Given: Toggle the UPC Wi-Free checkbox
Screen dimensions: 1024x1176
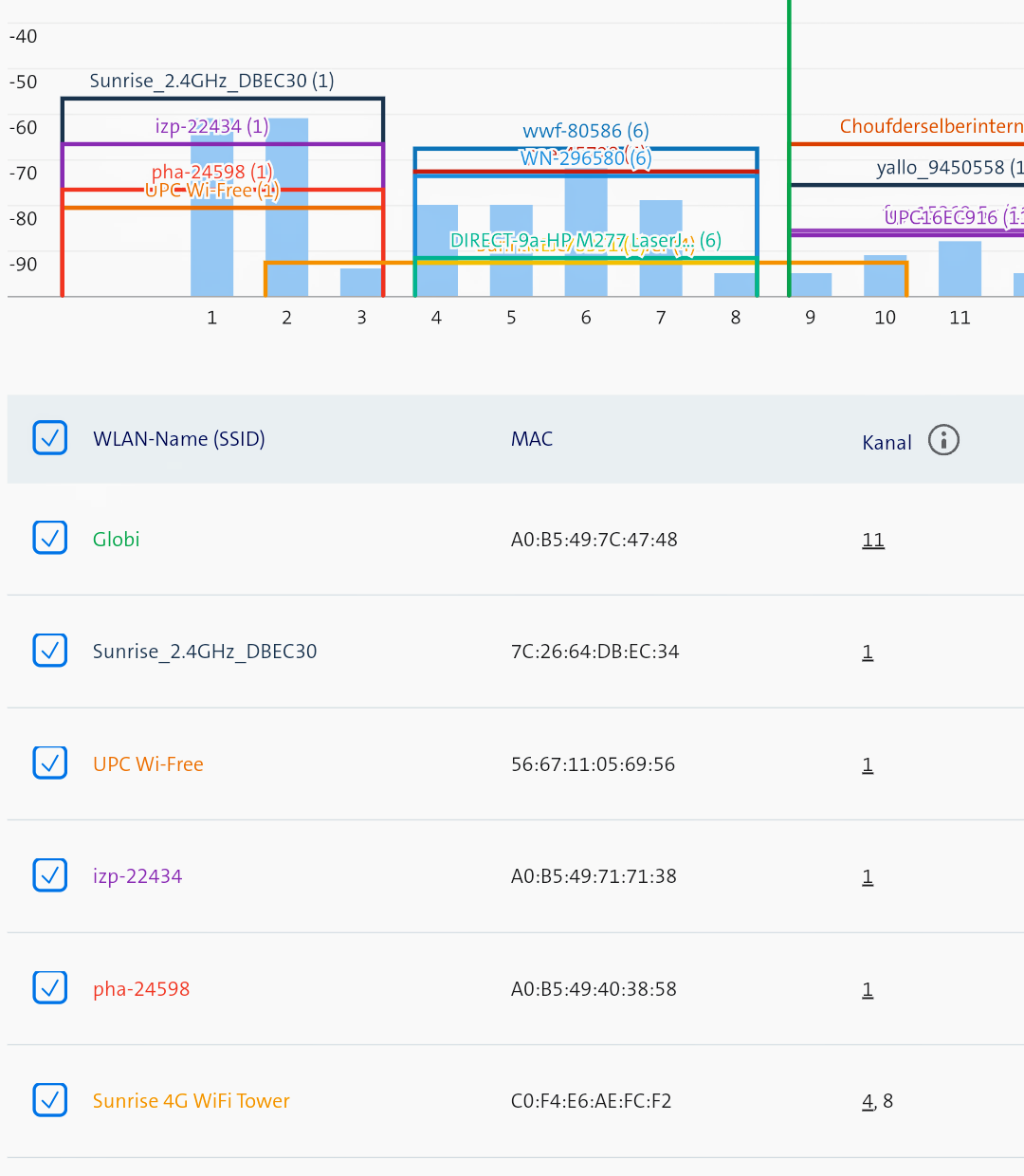Looking at the screenshot, I should point(50,763).
